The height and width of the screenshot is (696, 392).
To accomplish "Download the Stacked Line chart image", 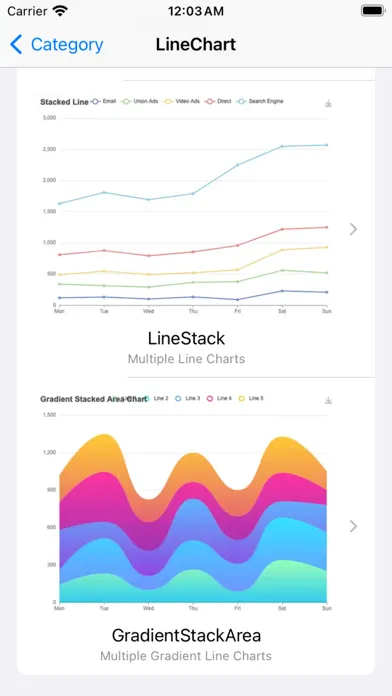I will click(328, 103).
